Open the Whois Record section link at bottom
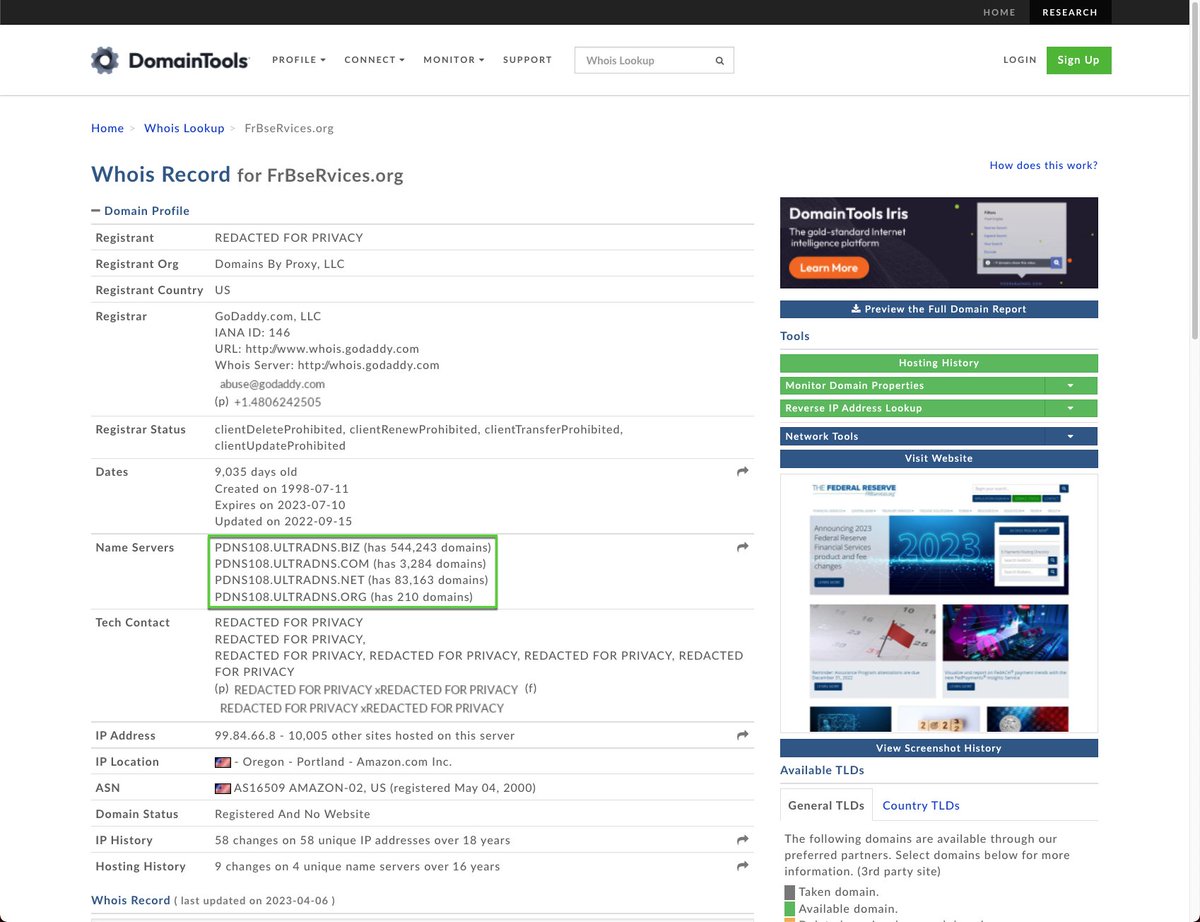Image resolution: width=1200 pixels, height=922 pixels. coord(131,900)
